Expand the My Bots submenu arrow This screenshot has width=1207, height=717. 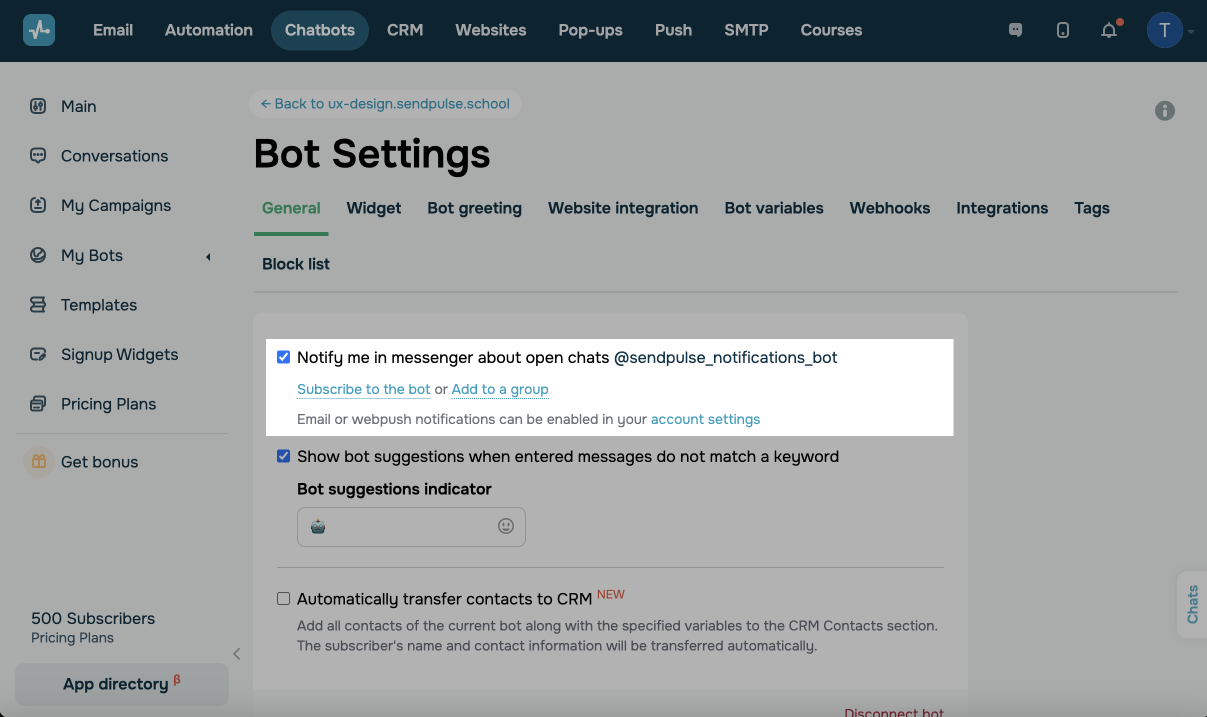(x=208, y=257)
